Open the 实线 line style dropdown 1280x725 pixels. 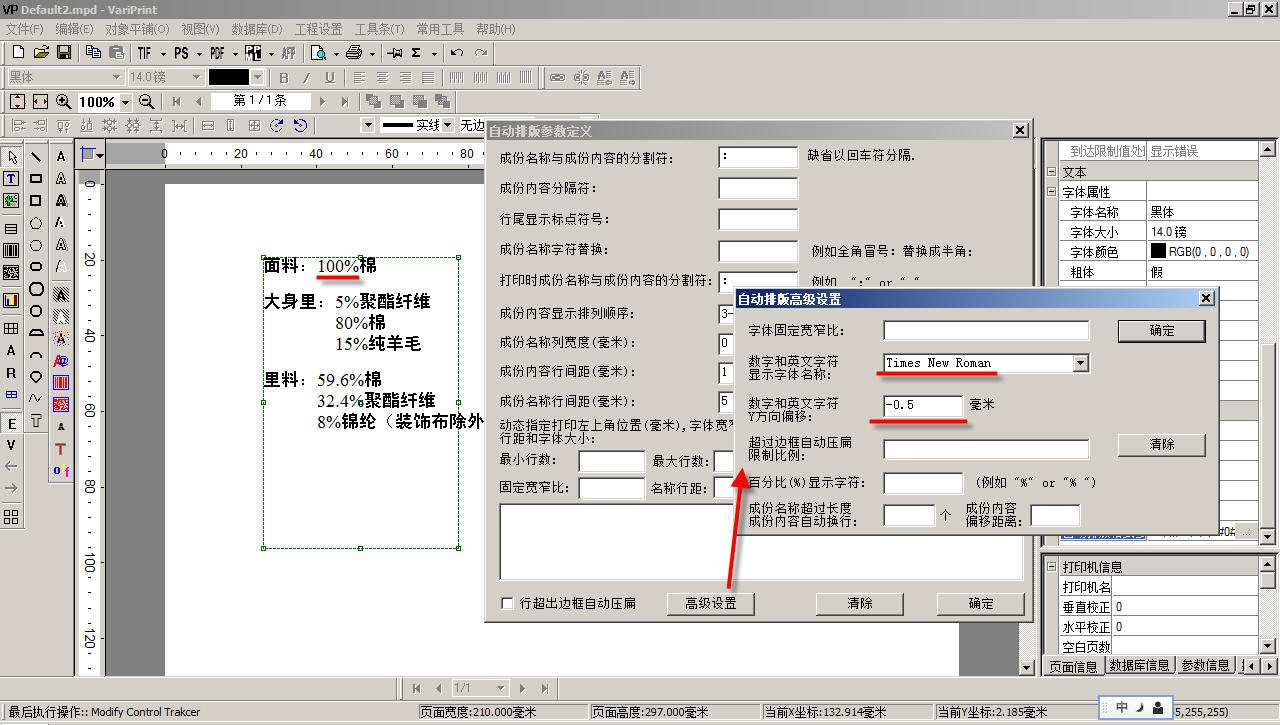(448, 125)
